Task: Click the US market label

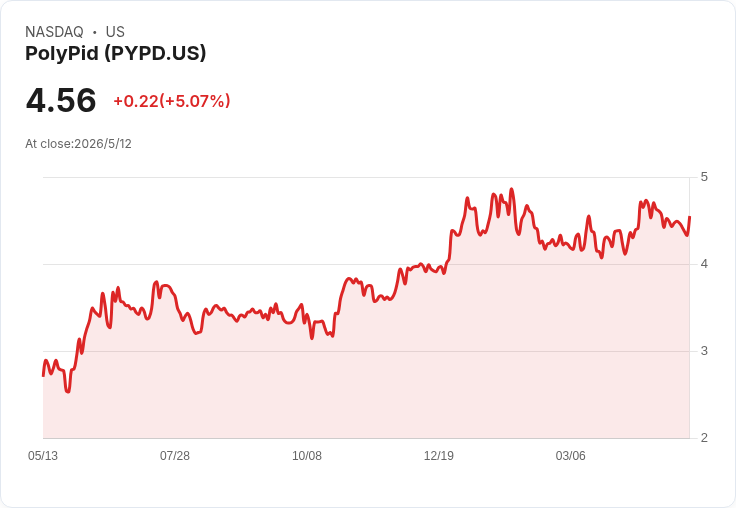Action: (115, 32)
